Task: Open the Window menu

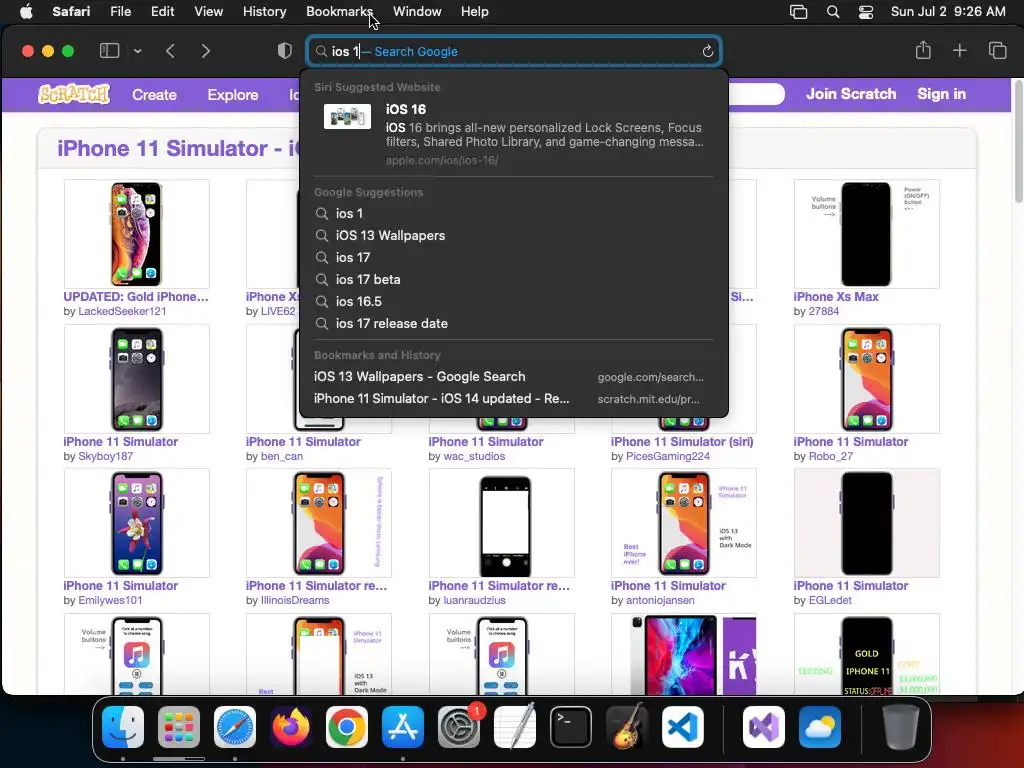Action: click(417, 12)
